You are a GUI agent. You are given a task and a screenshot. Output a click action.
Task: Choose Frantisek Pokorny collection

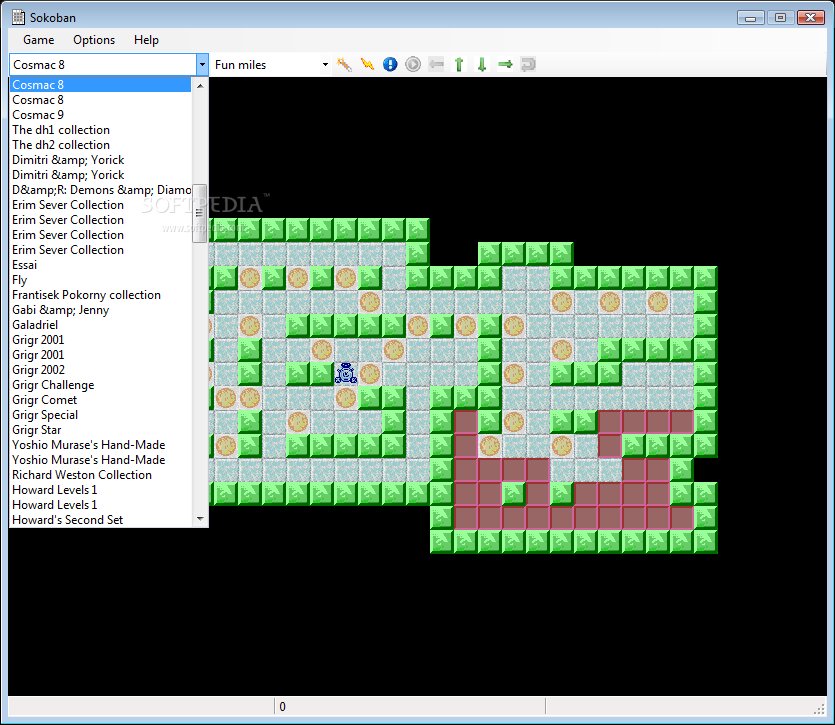(100, 295)
